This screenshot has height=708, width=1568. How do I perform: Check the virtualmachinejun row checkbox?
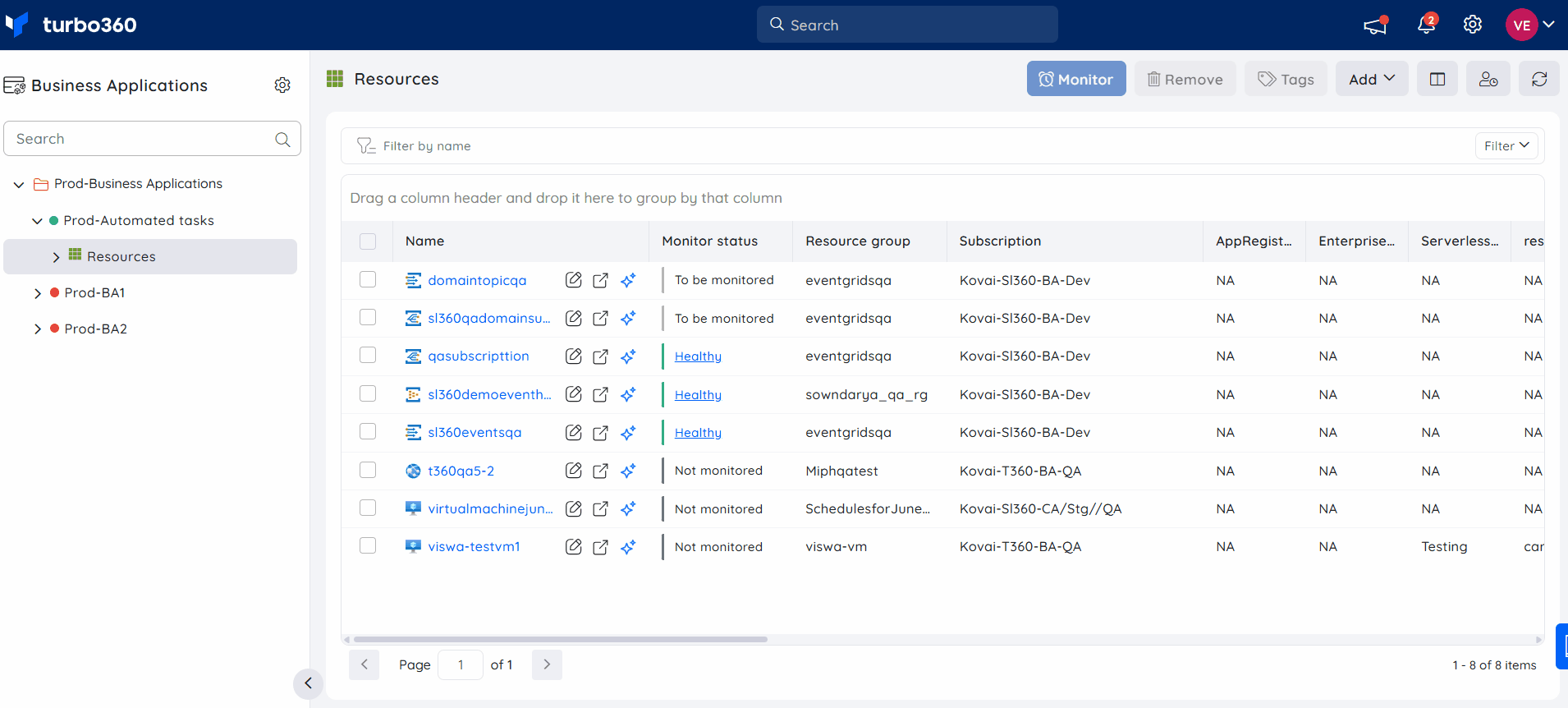pyautogui.click(x=368, y=508)
